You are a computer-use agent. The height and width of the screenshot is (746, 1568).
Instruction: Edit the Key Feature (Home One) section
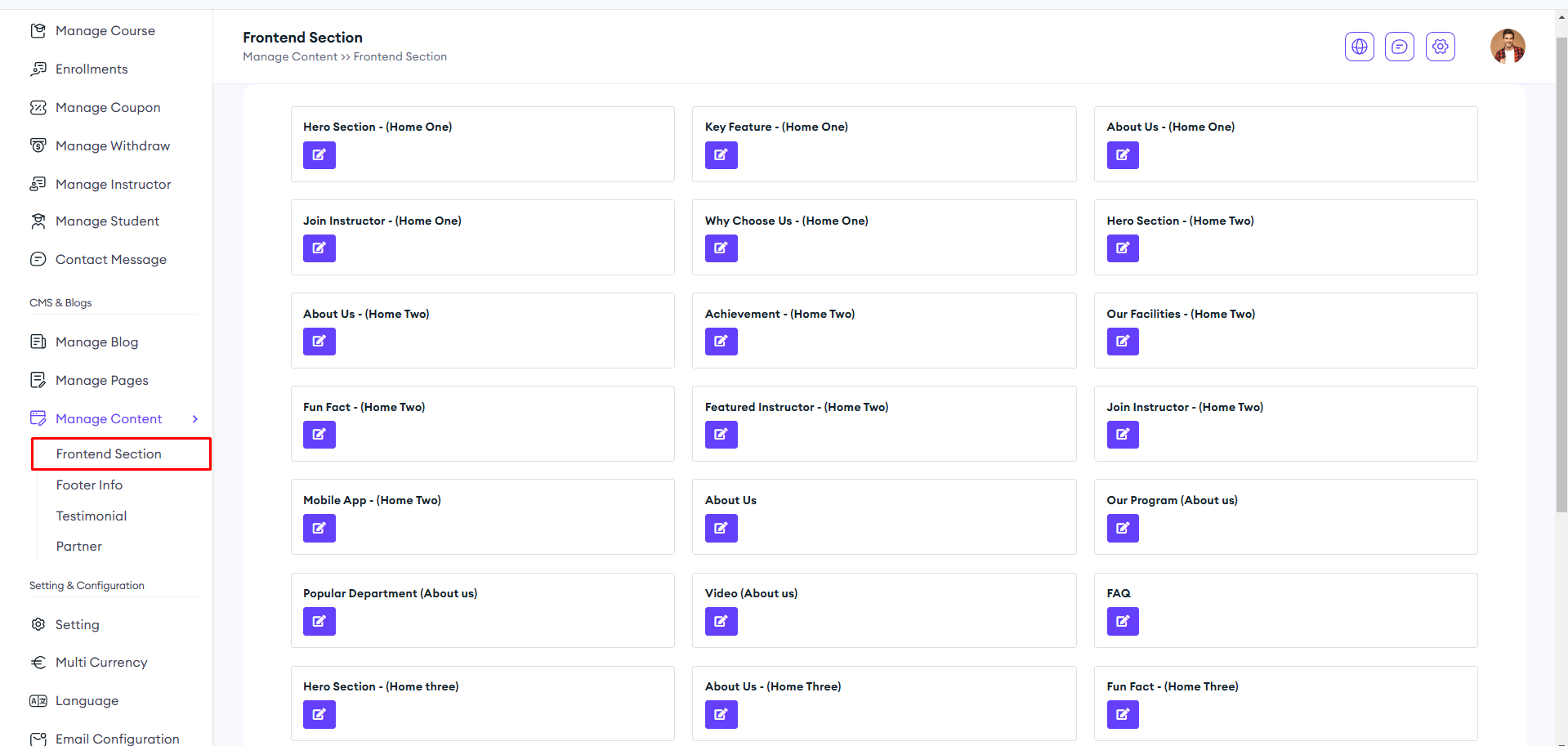[x=721, y=155]
